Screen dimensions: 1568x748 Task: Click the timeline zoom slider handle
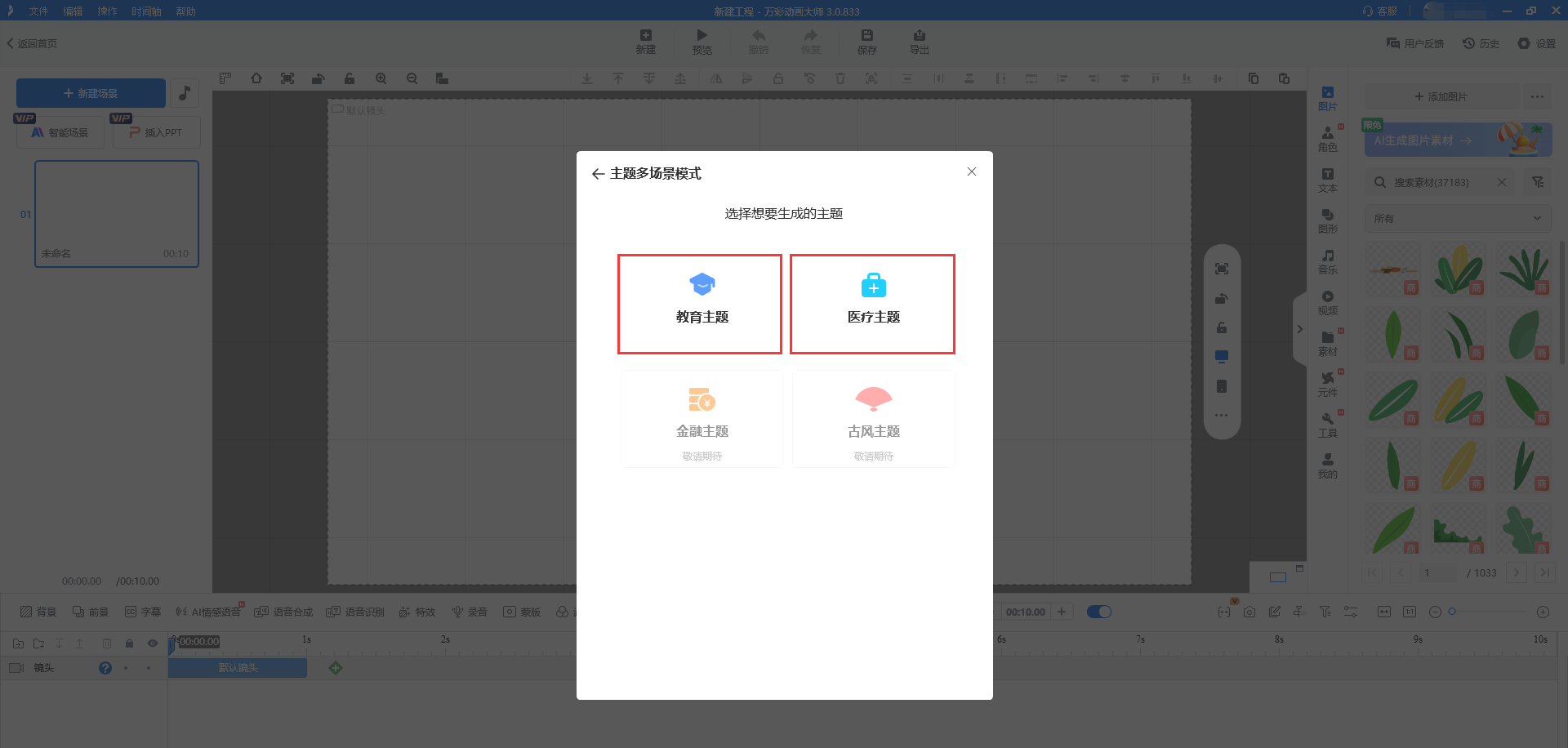pyautogui.click(x=1452, y=612)
